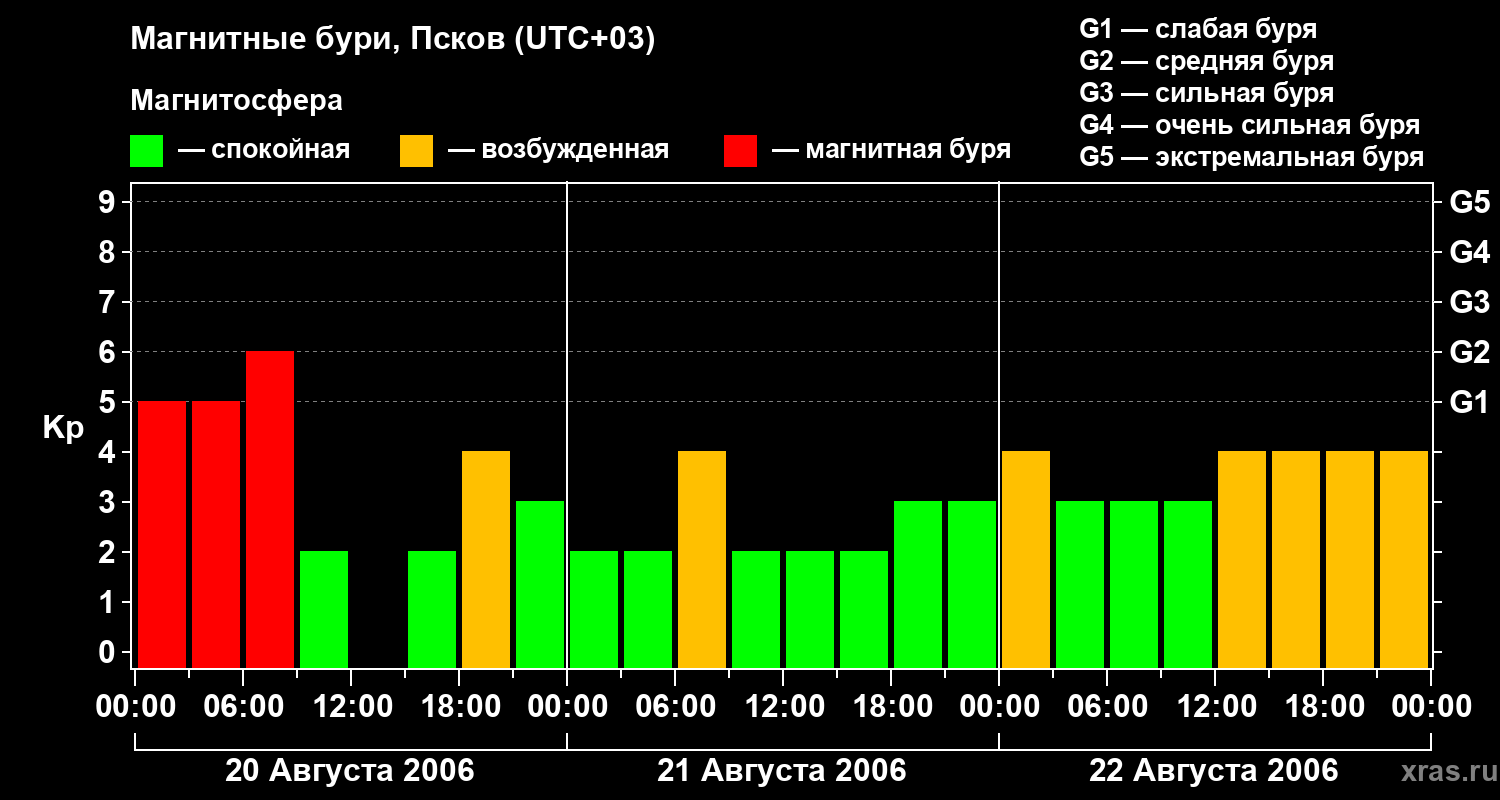Viewport: 1500px width, 800px height.
Task: Click 'G4 — очень сильная буря' description
Action: (1250, 125)
